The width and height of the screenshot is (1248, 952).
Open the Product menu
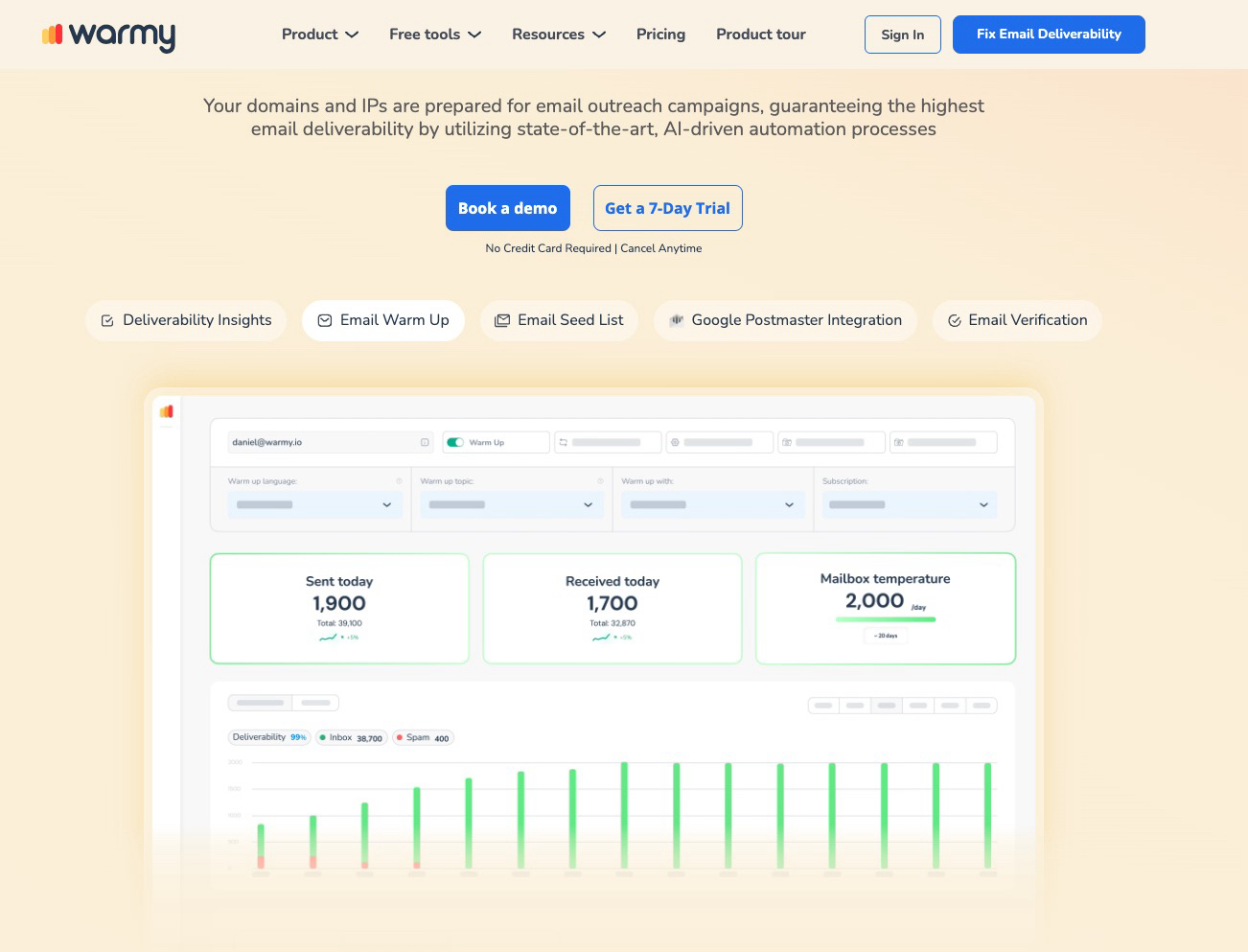[x=319, y=35]
